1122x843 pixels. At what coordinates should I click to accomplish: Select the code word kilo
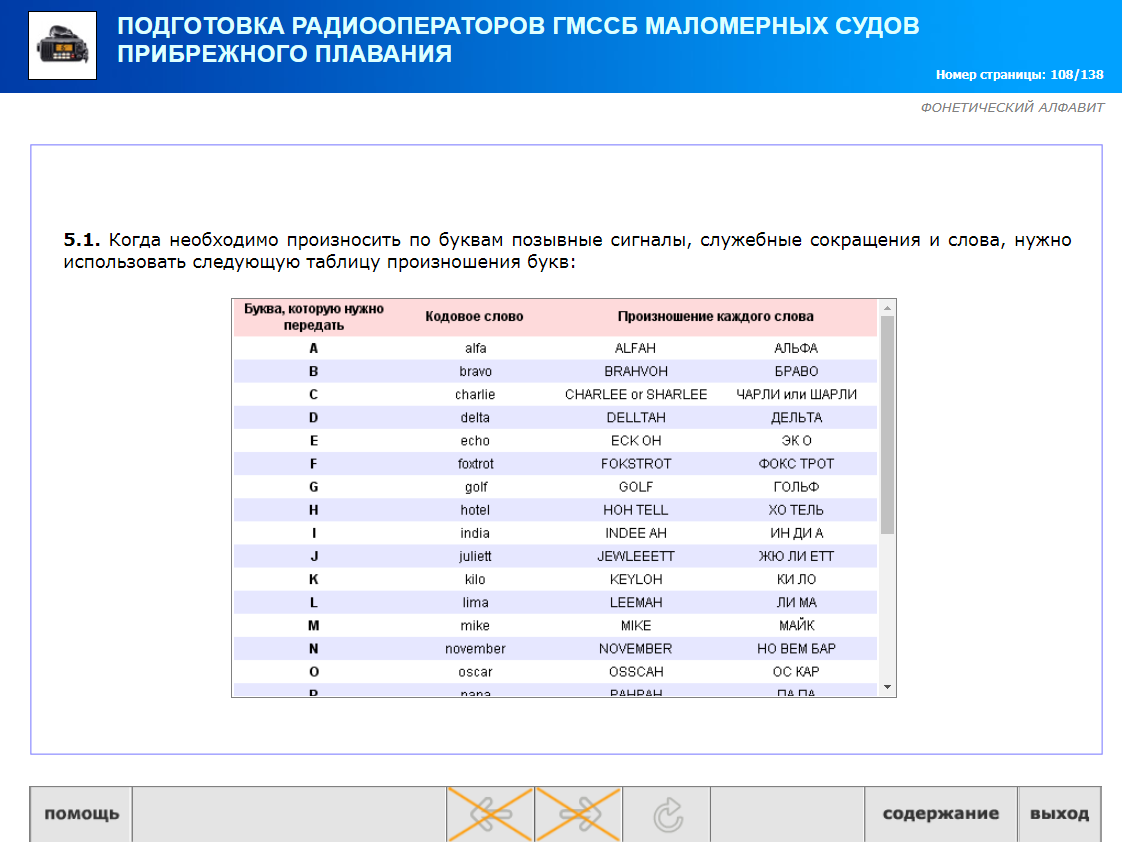475,579
